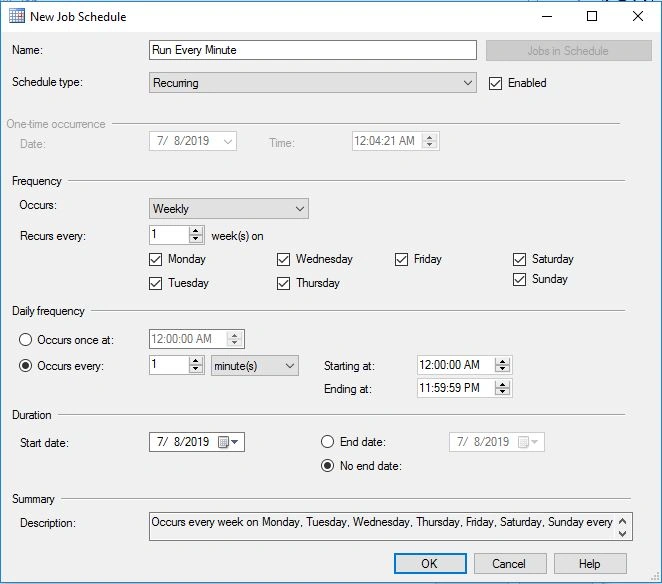Viewport: 662px width, 584px height.
Task: Maximize the New Job Schedule window
Action: (592, 16)
